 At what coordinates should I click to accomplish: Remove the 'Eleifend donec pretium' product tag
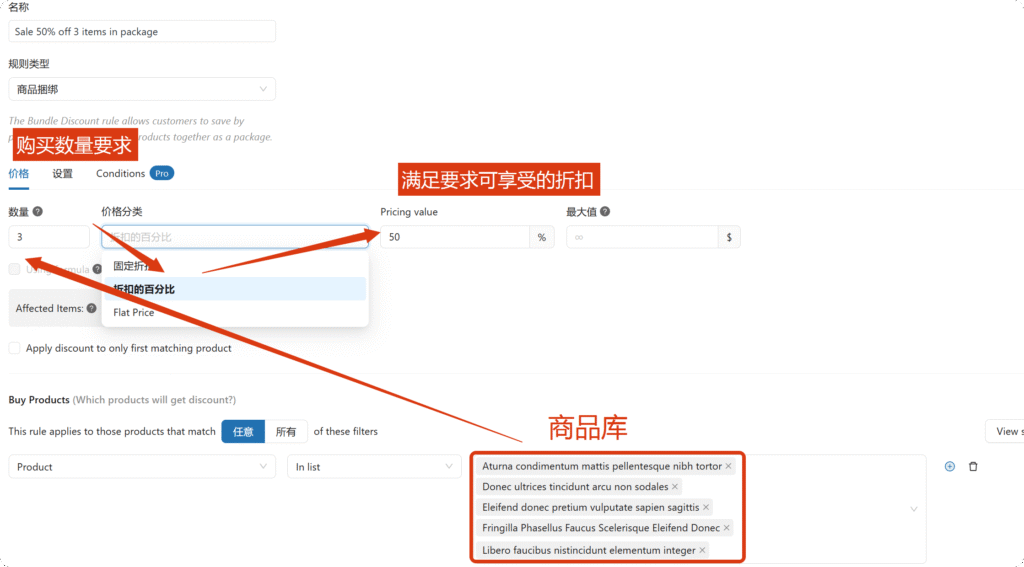706,508
